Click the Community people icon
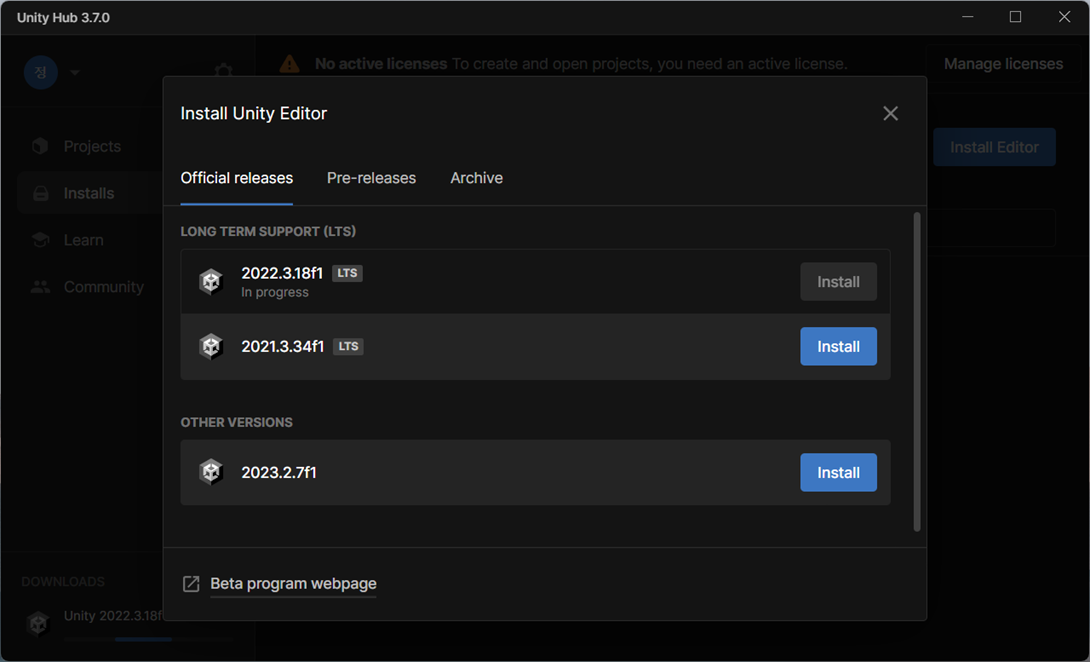The image size is (1090, 662). pos(40,286)
